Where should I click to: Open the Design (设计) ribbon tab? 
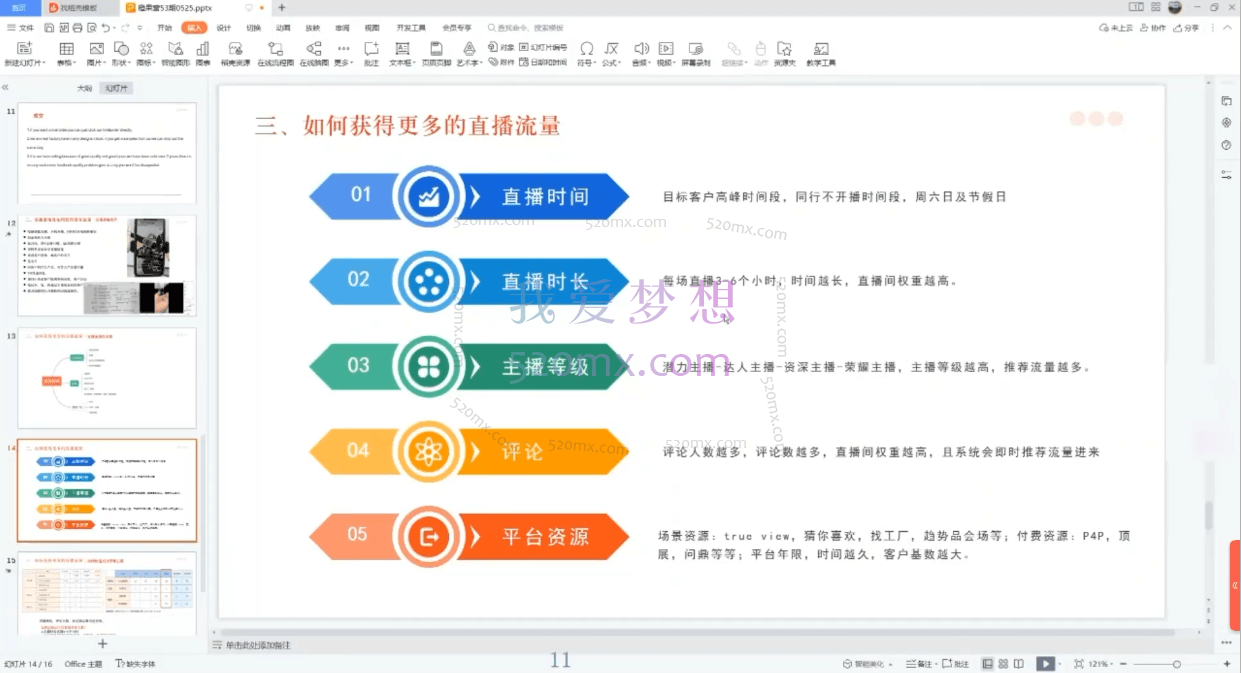pos(223,28)
